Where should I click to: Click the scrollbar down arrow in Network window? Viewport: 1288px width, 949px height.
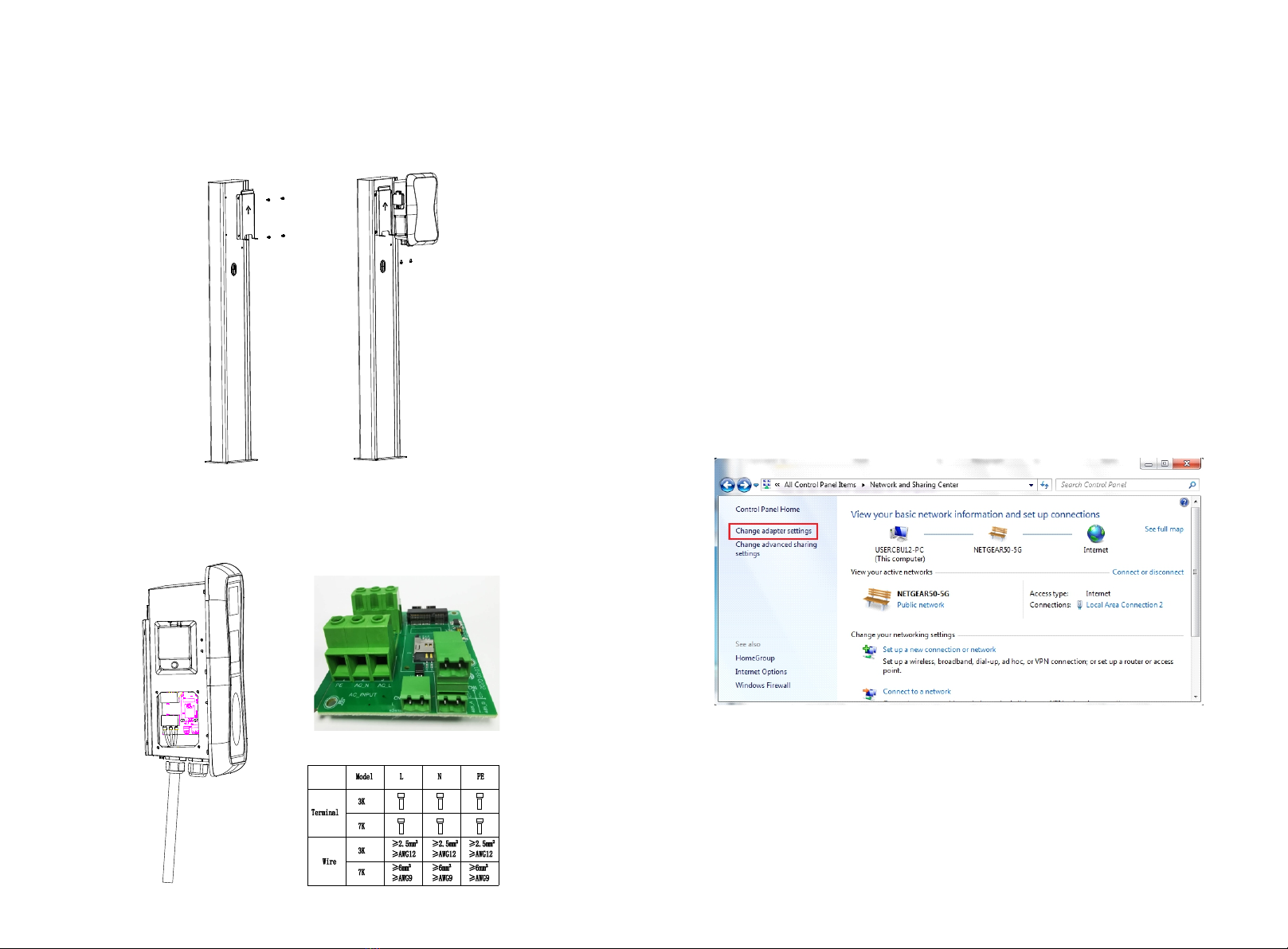pos(1195,697)
